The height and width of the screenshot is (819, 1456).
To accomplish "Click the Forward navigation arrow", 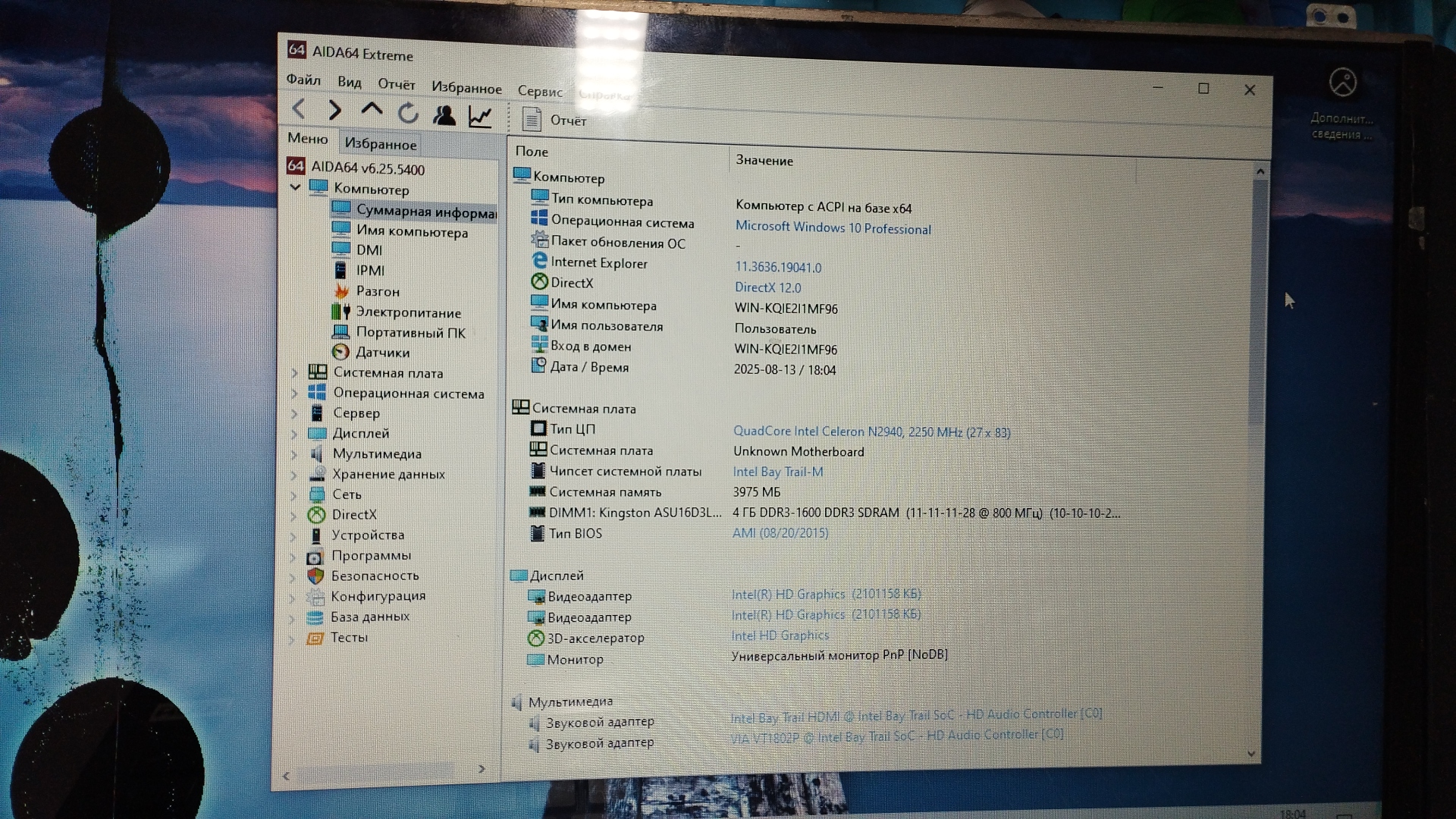I will click(x=334, y=111).
